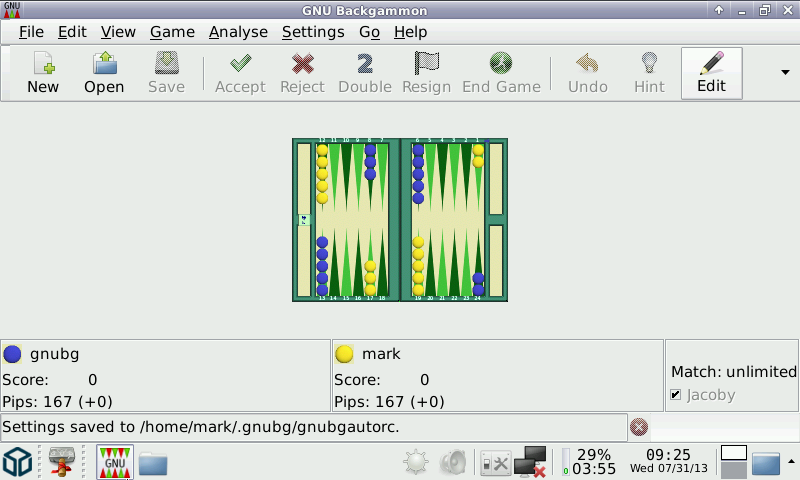
Task: Click the lower right bear-off tray
Action: (x=496, y=261)
